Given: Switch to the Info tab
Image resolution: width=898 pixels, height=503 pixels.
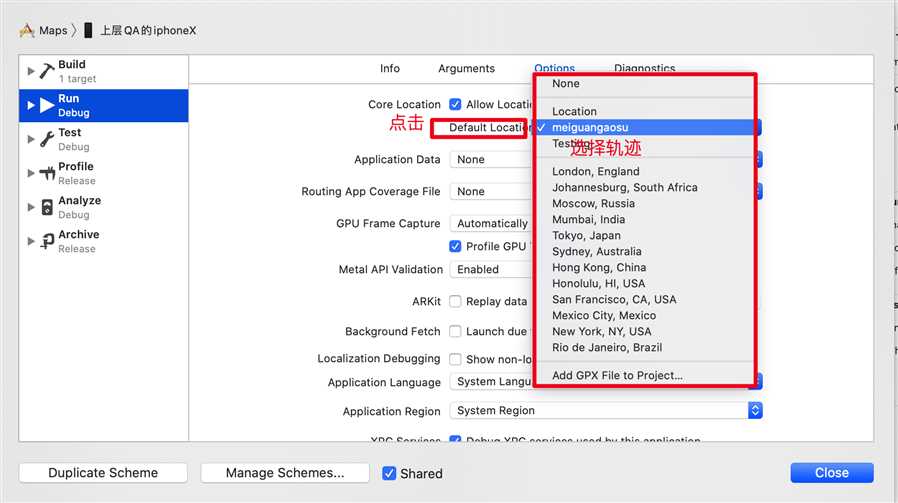Looking at the screenshot, I should point(390,68).
